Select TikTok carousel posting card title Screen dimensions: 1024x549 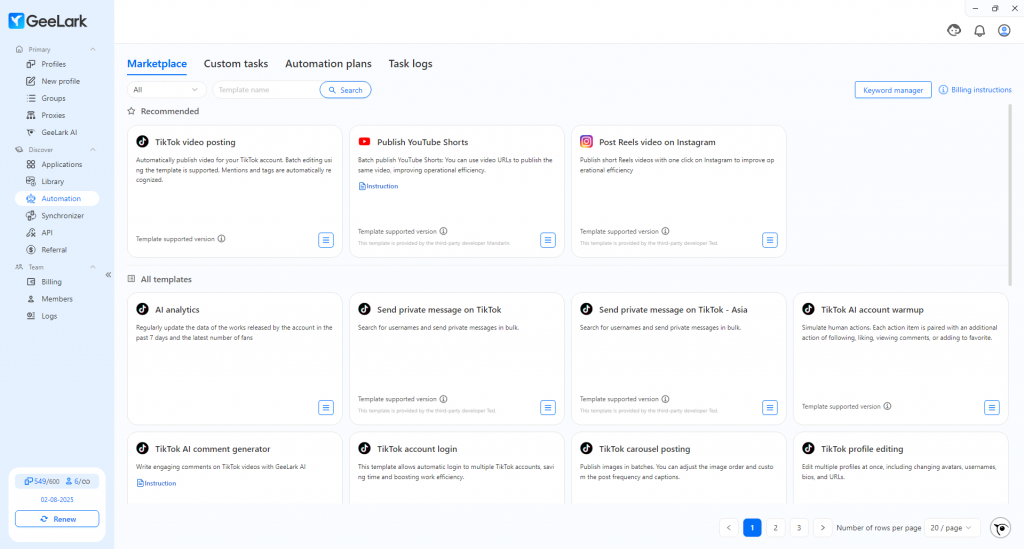(x=645, y=449)
